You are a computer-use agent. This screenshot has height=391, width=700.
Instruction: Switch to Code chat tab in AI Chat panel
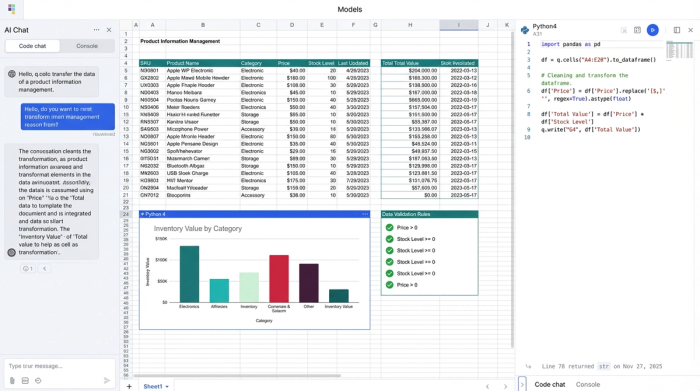[x=32, y=46]
